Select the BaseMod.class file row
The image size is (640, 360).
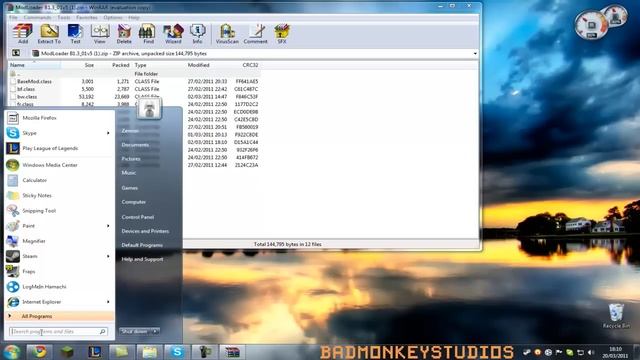click(x=135, y=82)
